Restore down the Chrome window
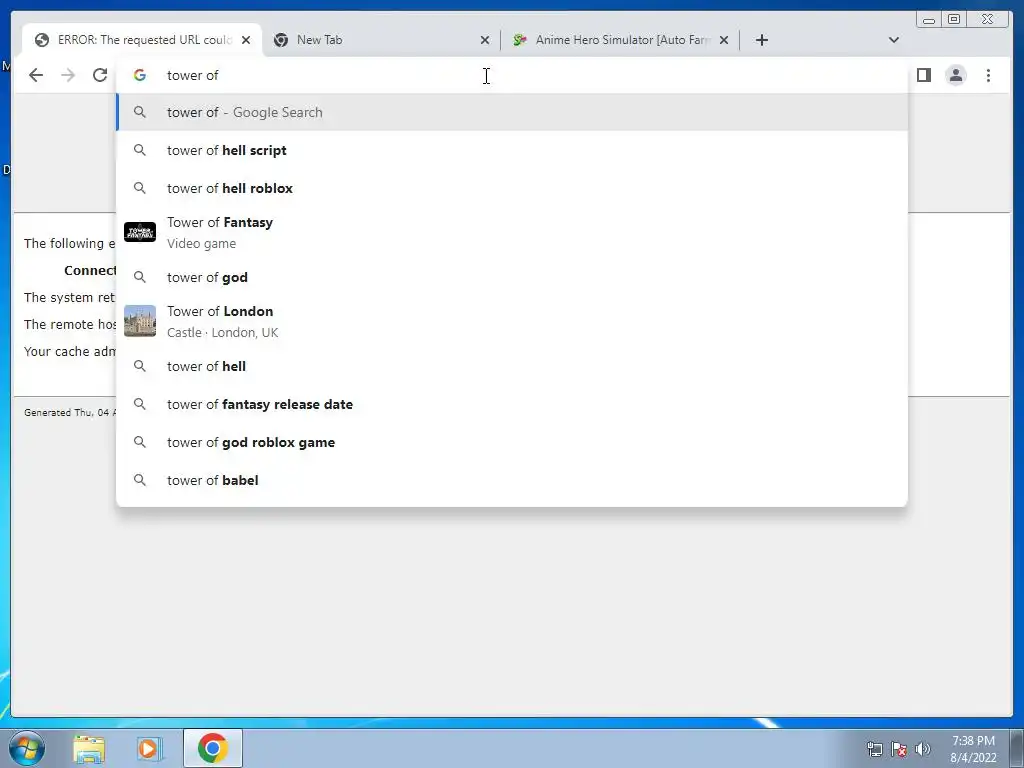Viewport: 1024px width, 768px height. pos(954,20)
